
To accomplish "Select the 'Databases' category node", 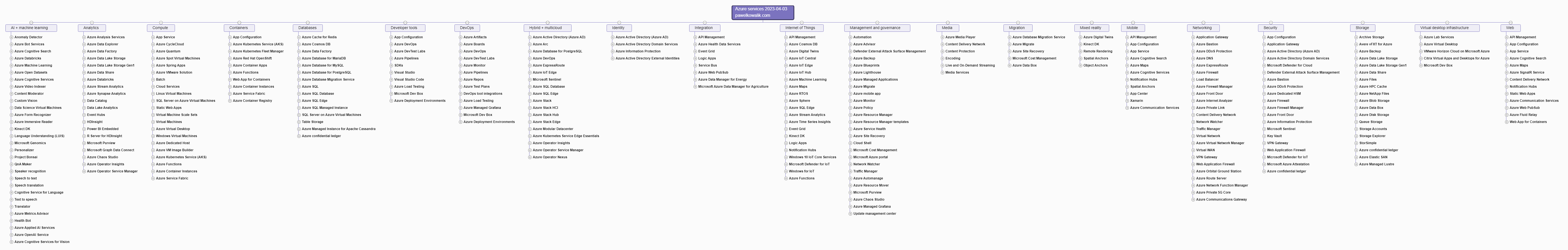I will click(308, 28).
